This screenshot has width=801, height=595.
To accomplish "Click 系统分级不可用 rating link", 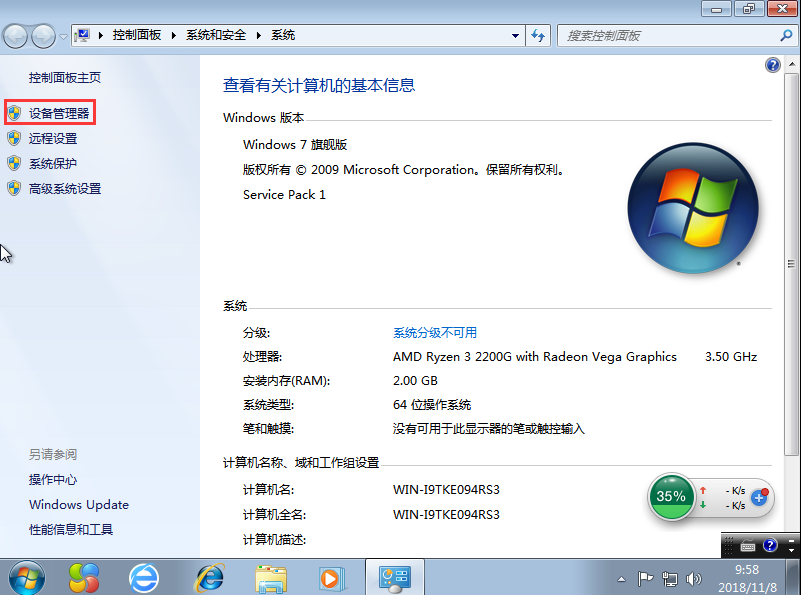I will coord(434,333).
